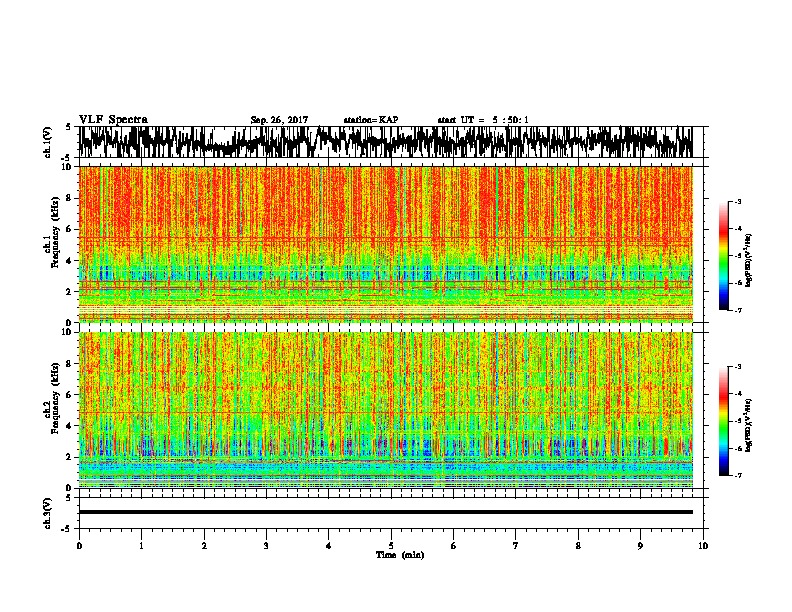
Task: Pick the ch.1 spectrogram colorbar
Action: pos(724,256)
